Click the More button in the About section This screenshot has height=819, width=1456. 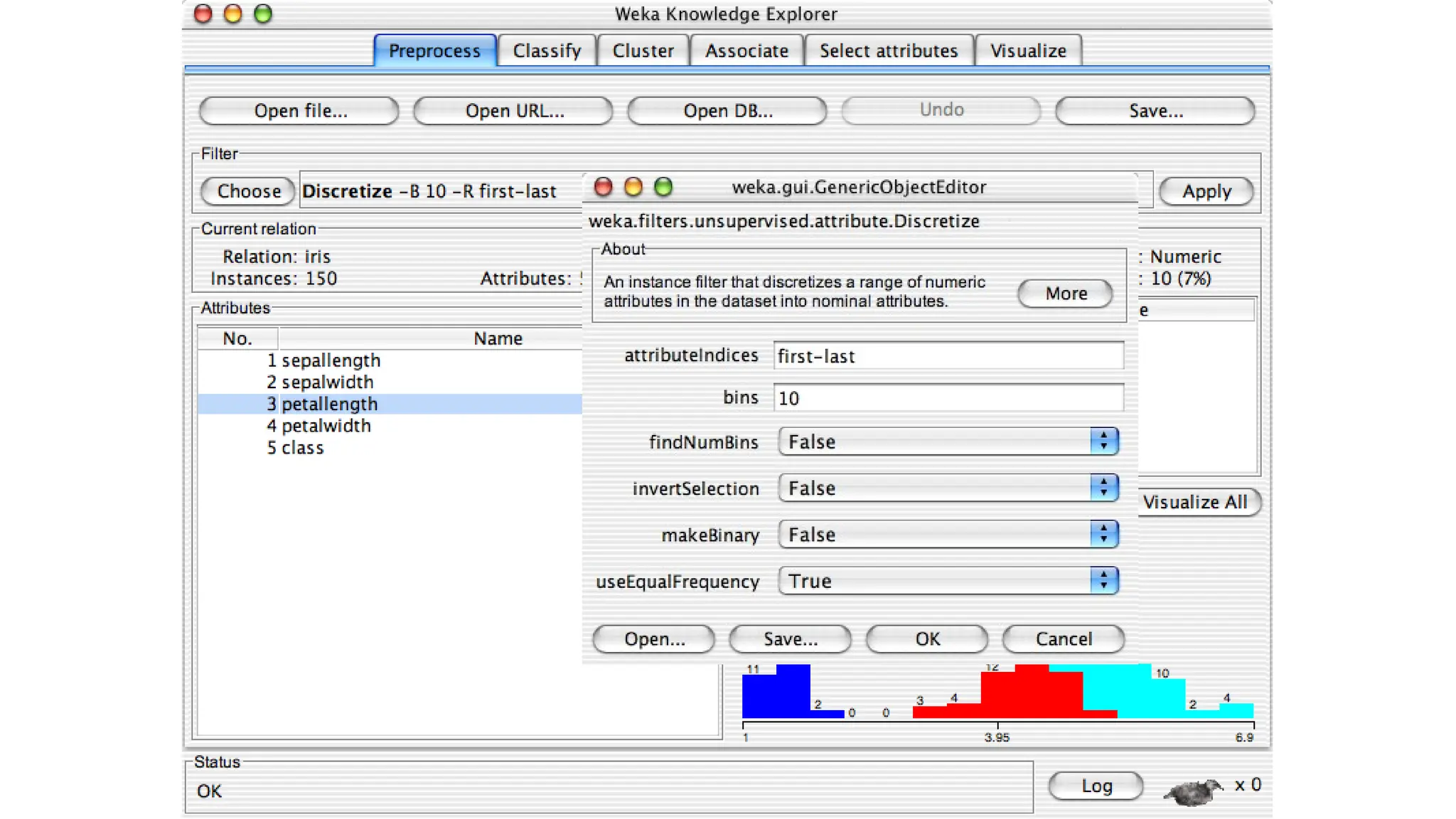tap(1065, 294)
